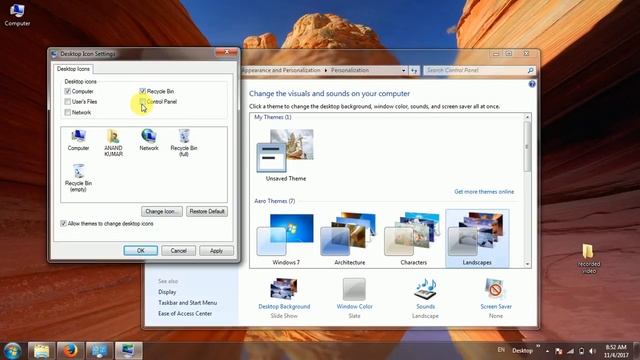Viewport: 640px width, 360px height.
Task: Click the themes list scrollbar thumb
Action: pos(527,146)
